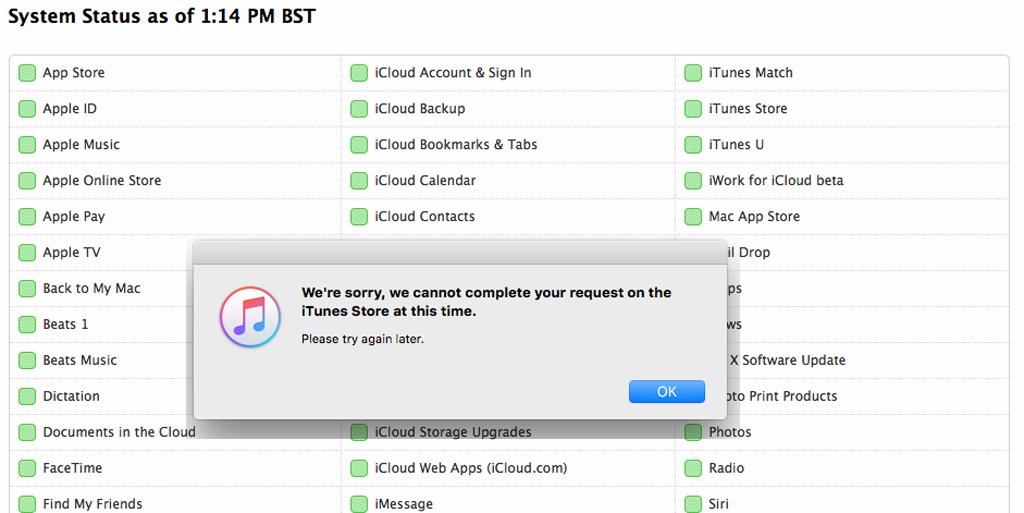Screen dimensions: 1024x513
Task: Open the Find My Friends entry
Action: [x=92, y=504]
